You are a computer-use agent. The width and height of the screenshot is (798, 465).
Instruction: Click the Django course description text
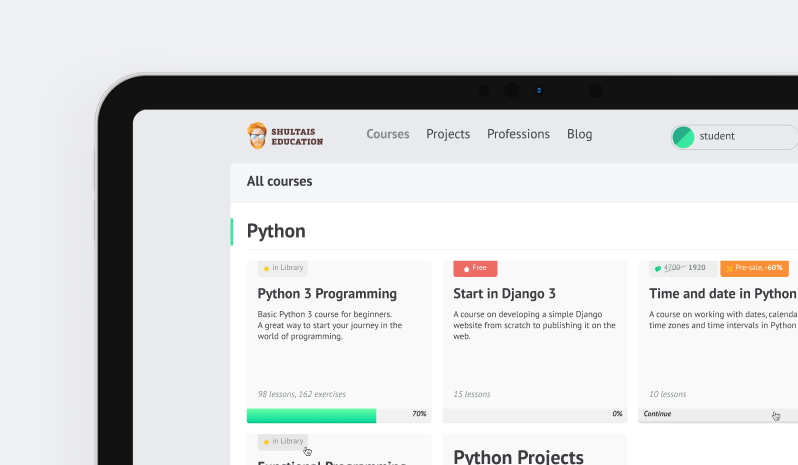(x=534, y=325)
